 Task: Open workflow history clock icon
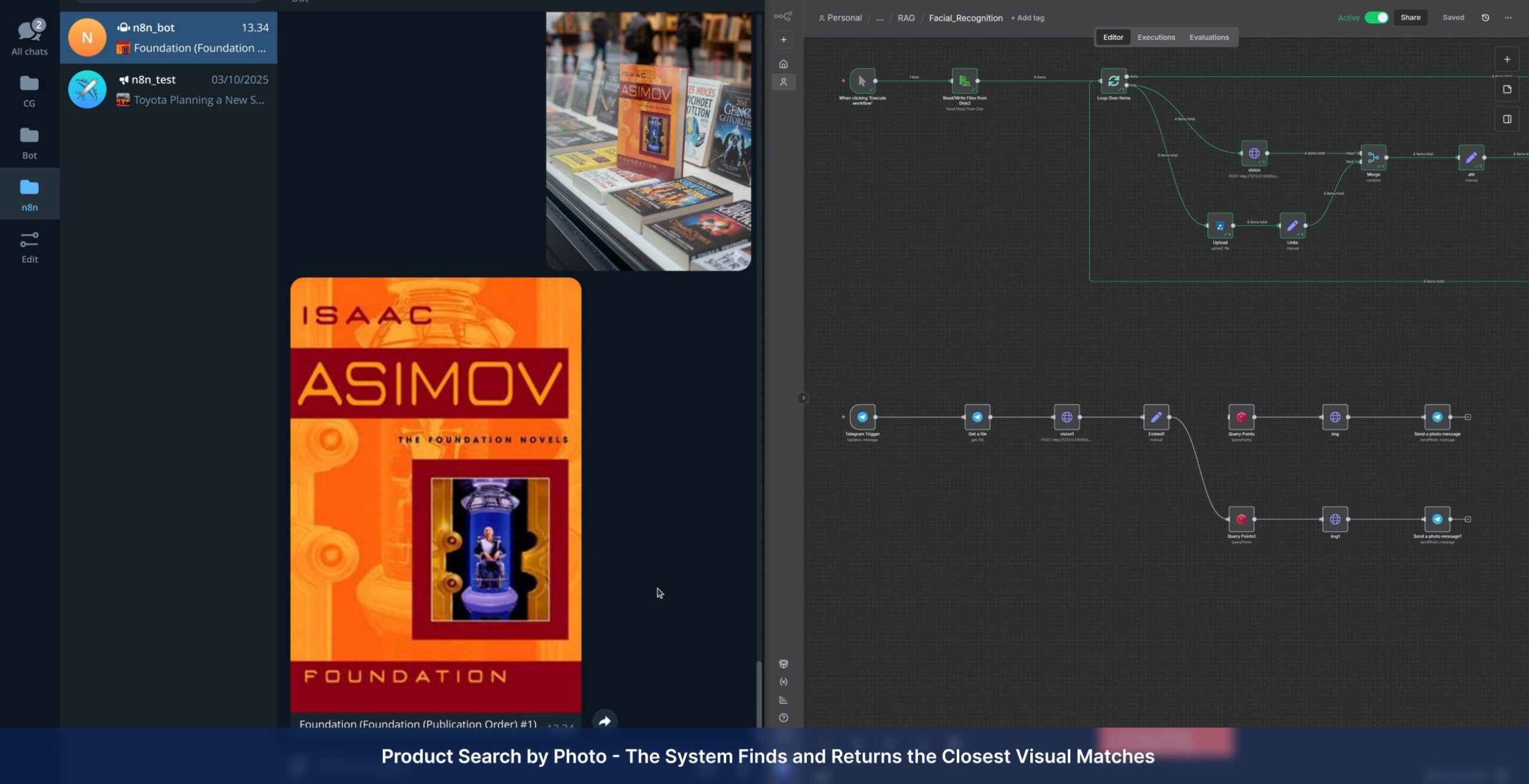pos(1485,18)
